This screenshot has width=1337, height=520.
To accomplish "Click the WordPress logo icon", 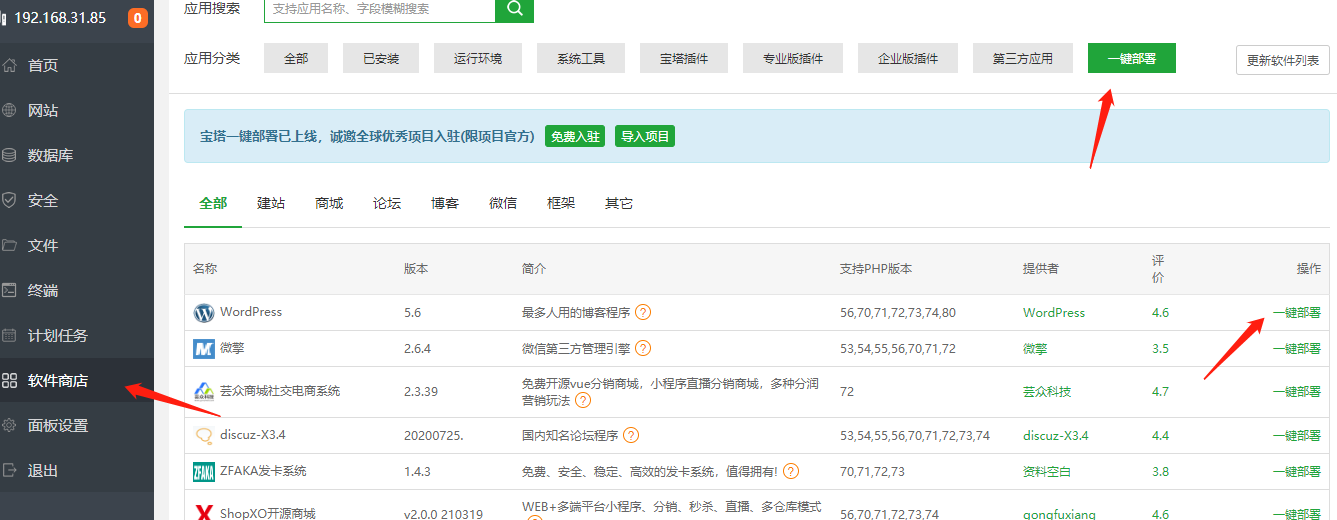I will (x=204, y=313).
